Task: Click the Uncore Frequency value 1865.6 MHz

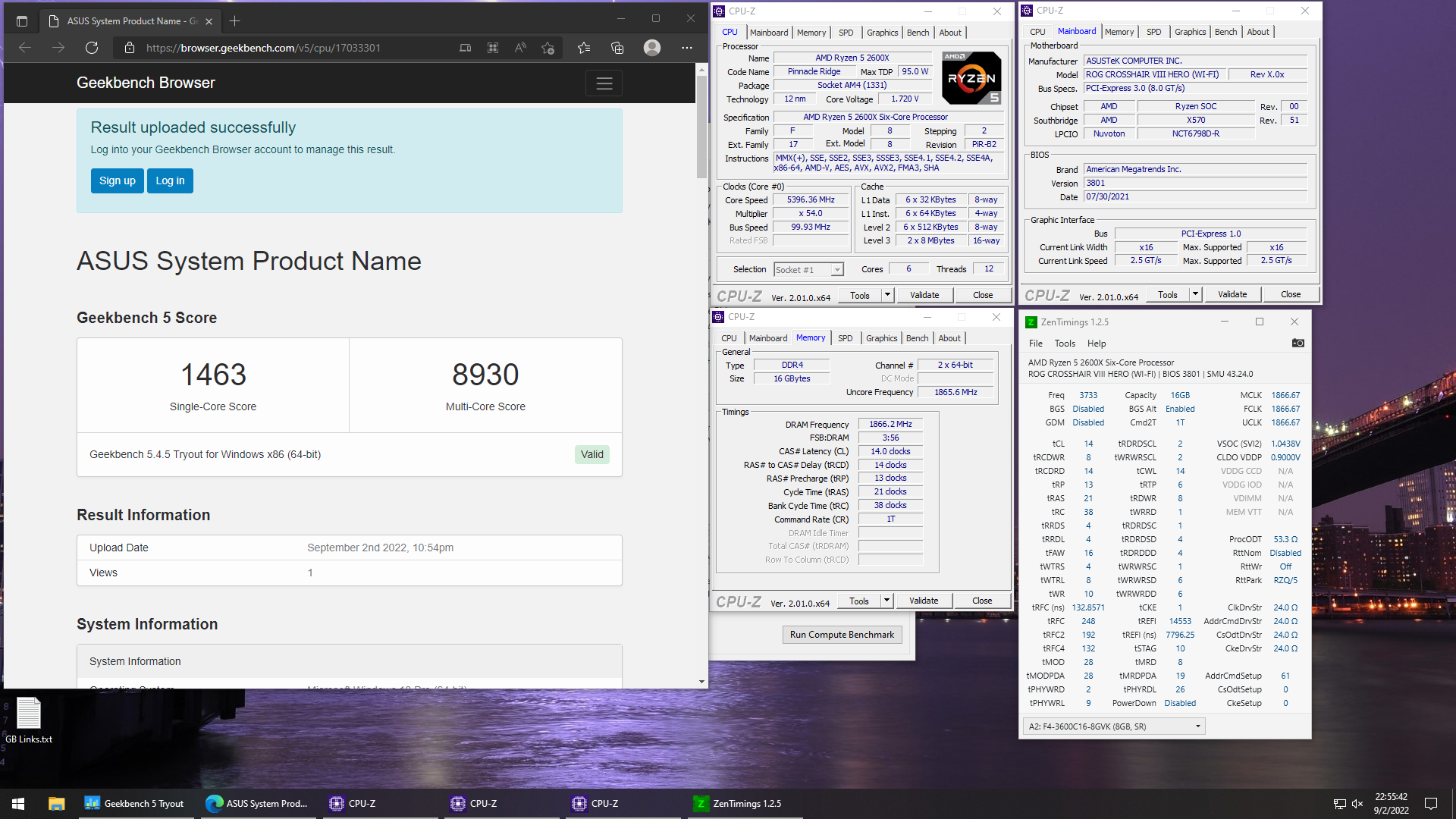Action: pos(955,393)
